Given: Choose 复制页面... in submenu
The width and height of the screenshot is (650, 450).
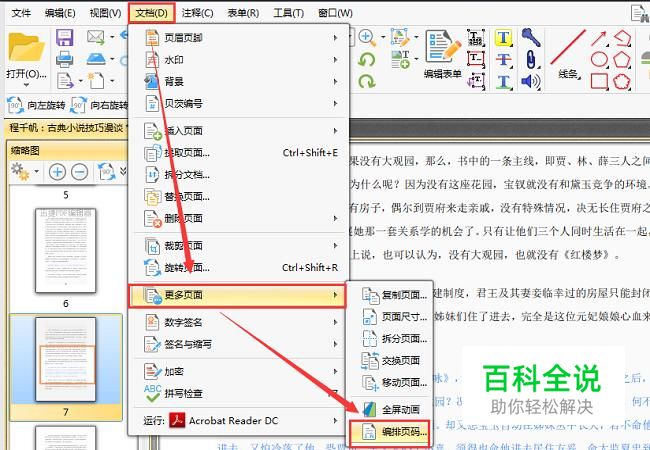Looking at the screenshot, I should pyautogui.click(x=390, y=295).
